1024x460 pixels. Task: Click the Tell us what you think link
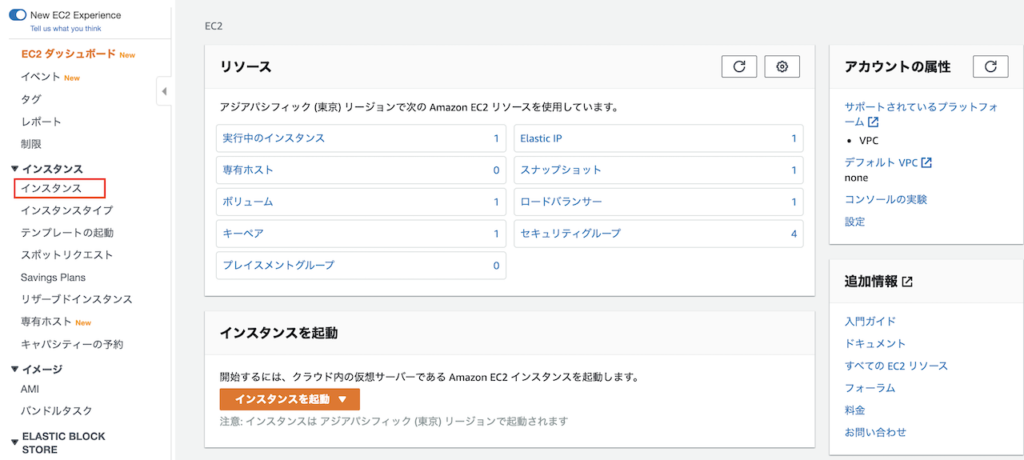(64, 29)
